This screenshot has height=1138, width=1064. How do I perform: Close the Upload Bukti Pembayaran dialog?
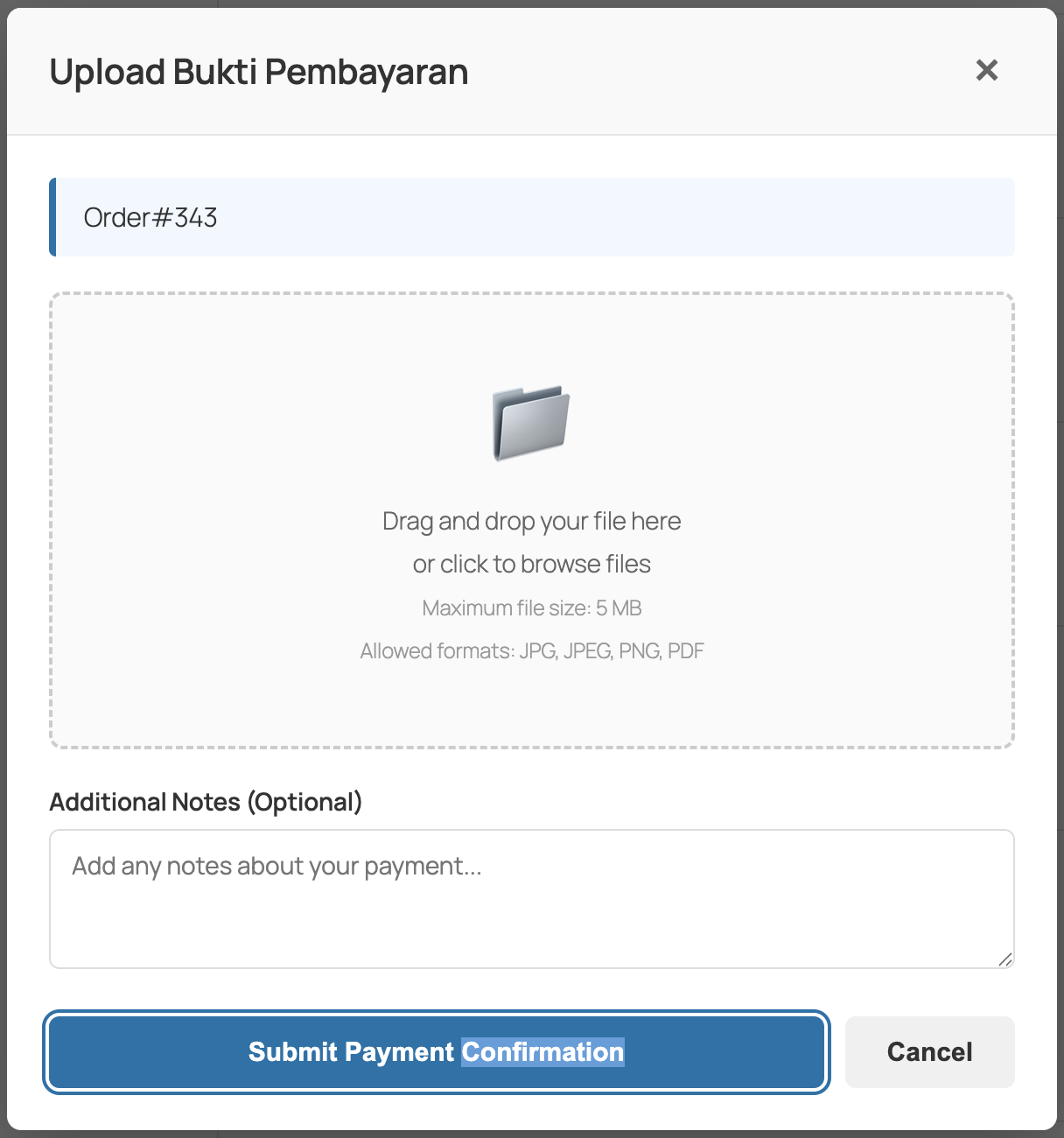coord(986,70)
